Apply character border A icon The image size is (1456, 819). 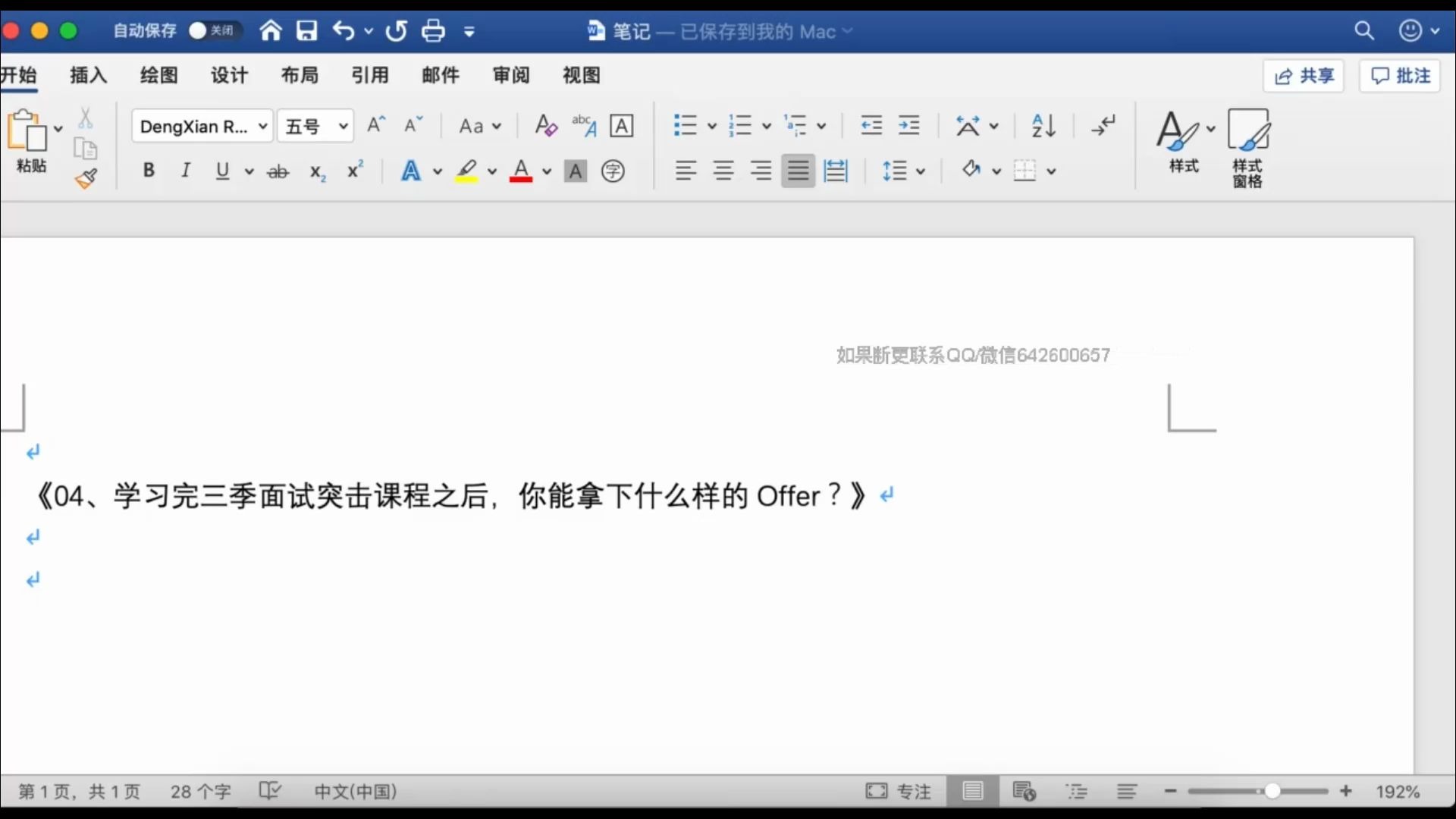(622, 125)
